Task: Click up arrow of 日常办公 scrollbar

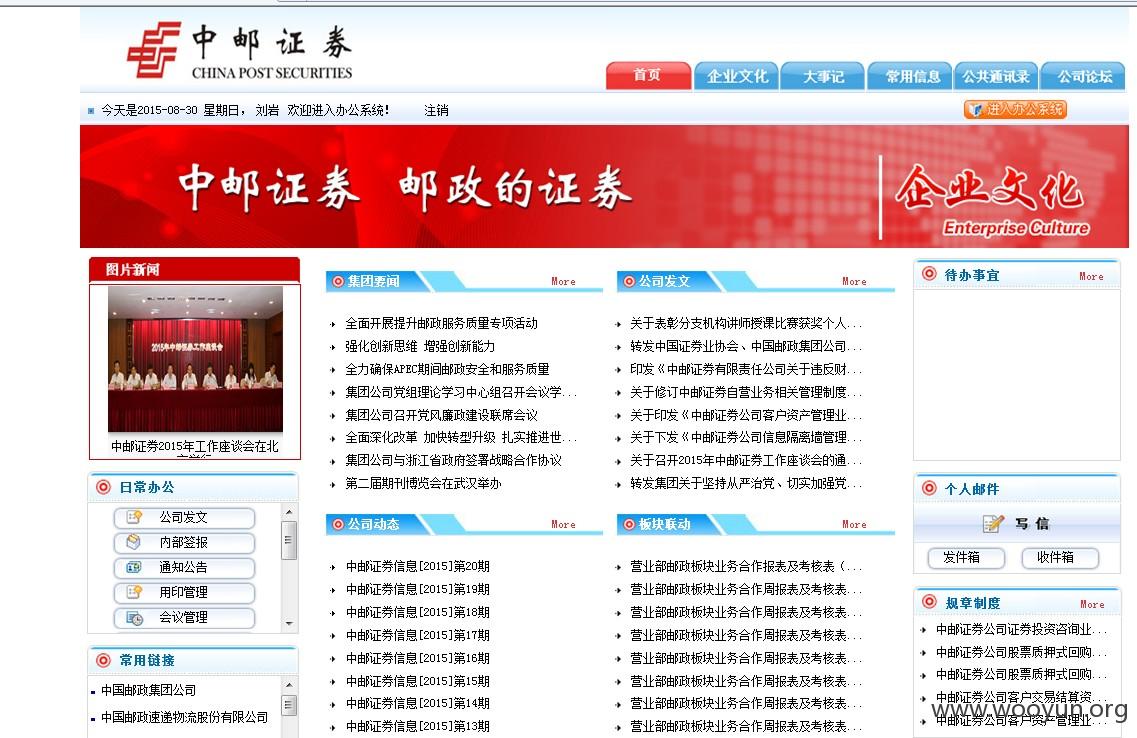Action: [x=289, y=512]
